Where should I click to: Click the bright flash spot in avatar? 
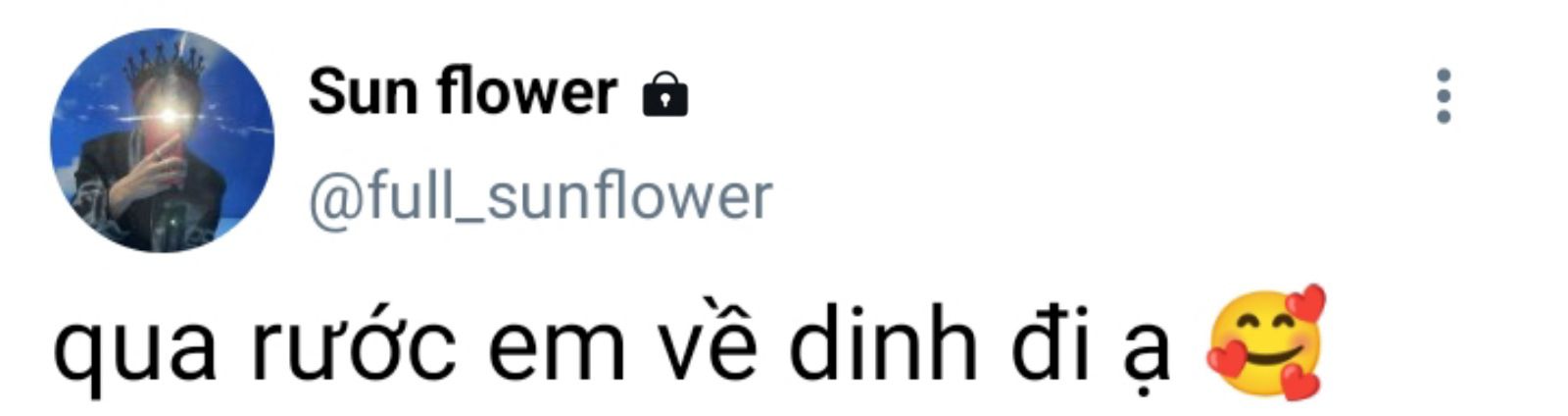(x=170, y=117)
